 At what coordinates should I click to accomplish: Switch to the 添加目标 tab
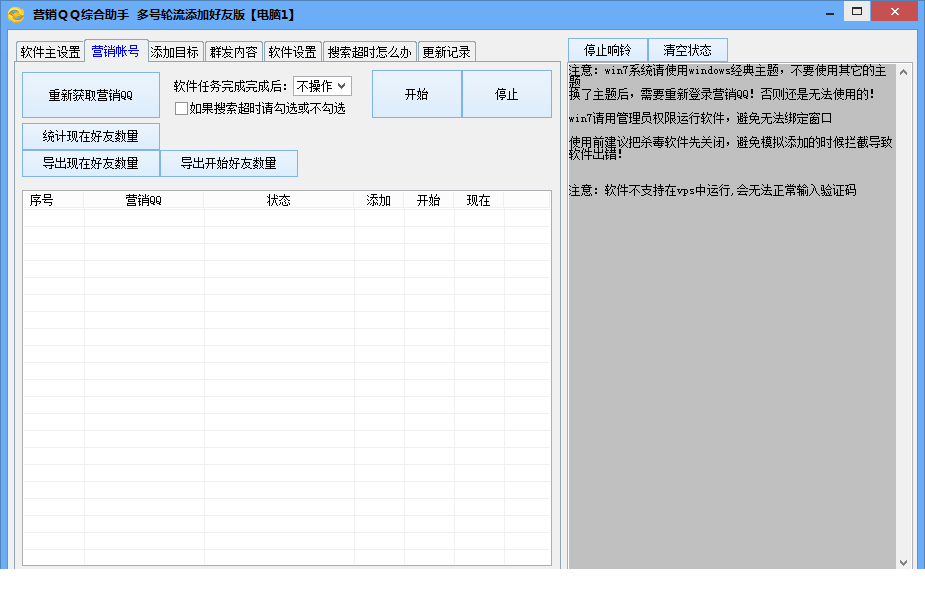[175, 52]
